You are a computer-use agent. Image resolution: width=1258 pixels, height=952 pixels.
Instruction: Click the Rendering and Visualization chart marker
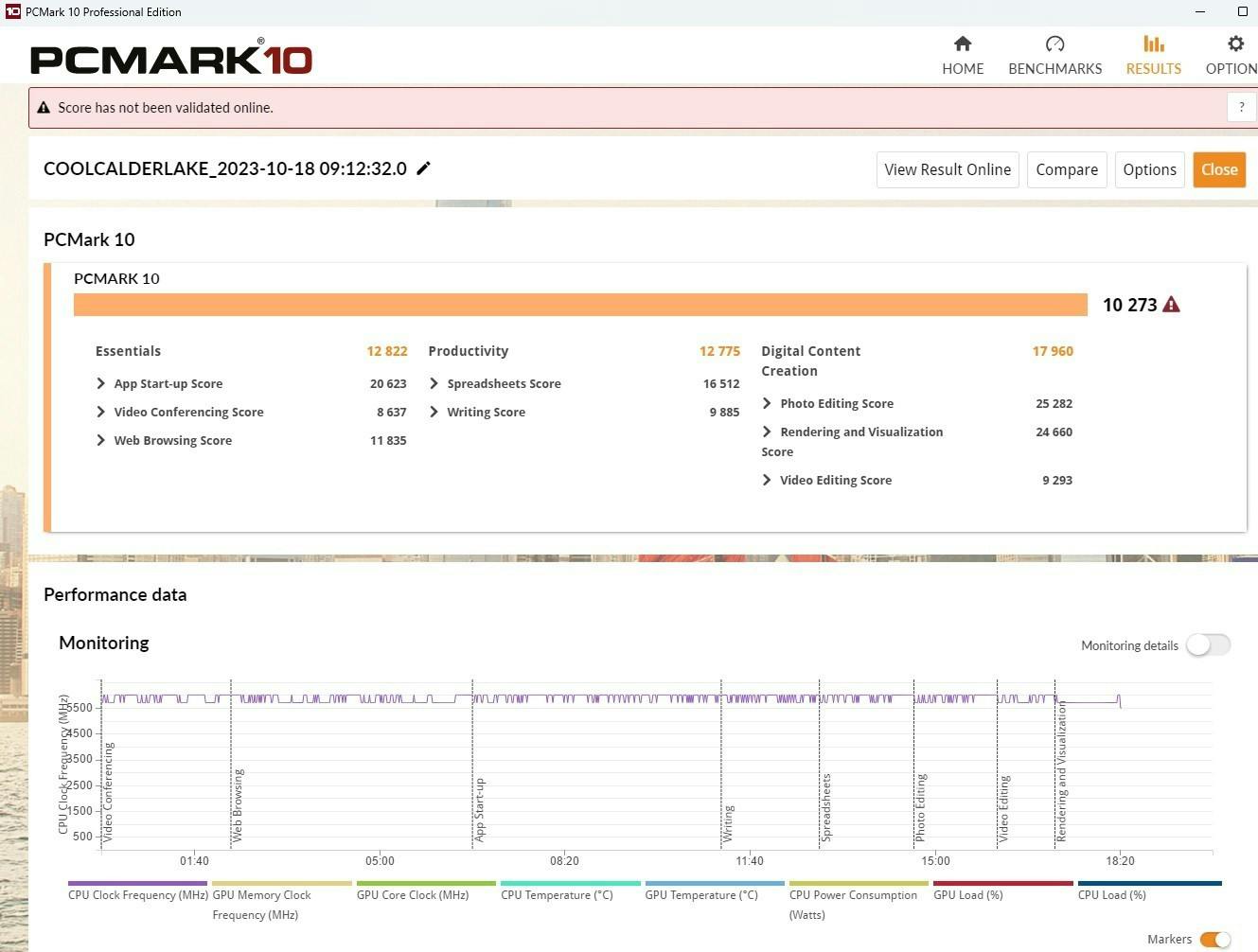1062,771
